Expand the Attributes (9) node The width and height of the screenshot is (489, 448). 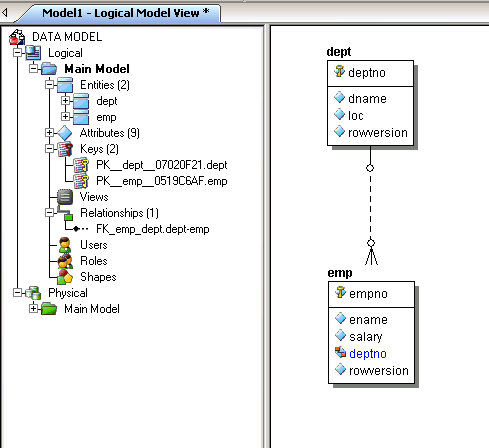(x=49, y=133)
